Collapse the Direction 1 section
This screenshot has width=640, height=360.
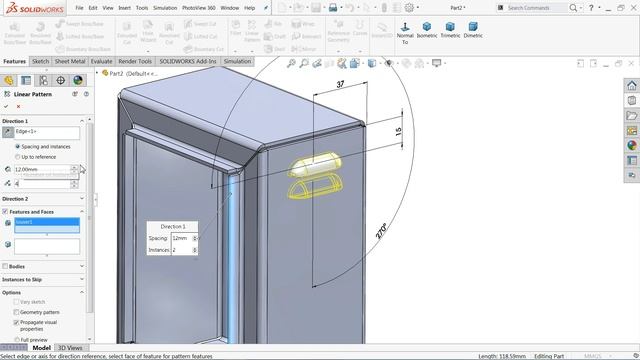tap(82, 121)
